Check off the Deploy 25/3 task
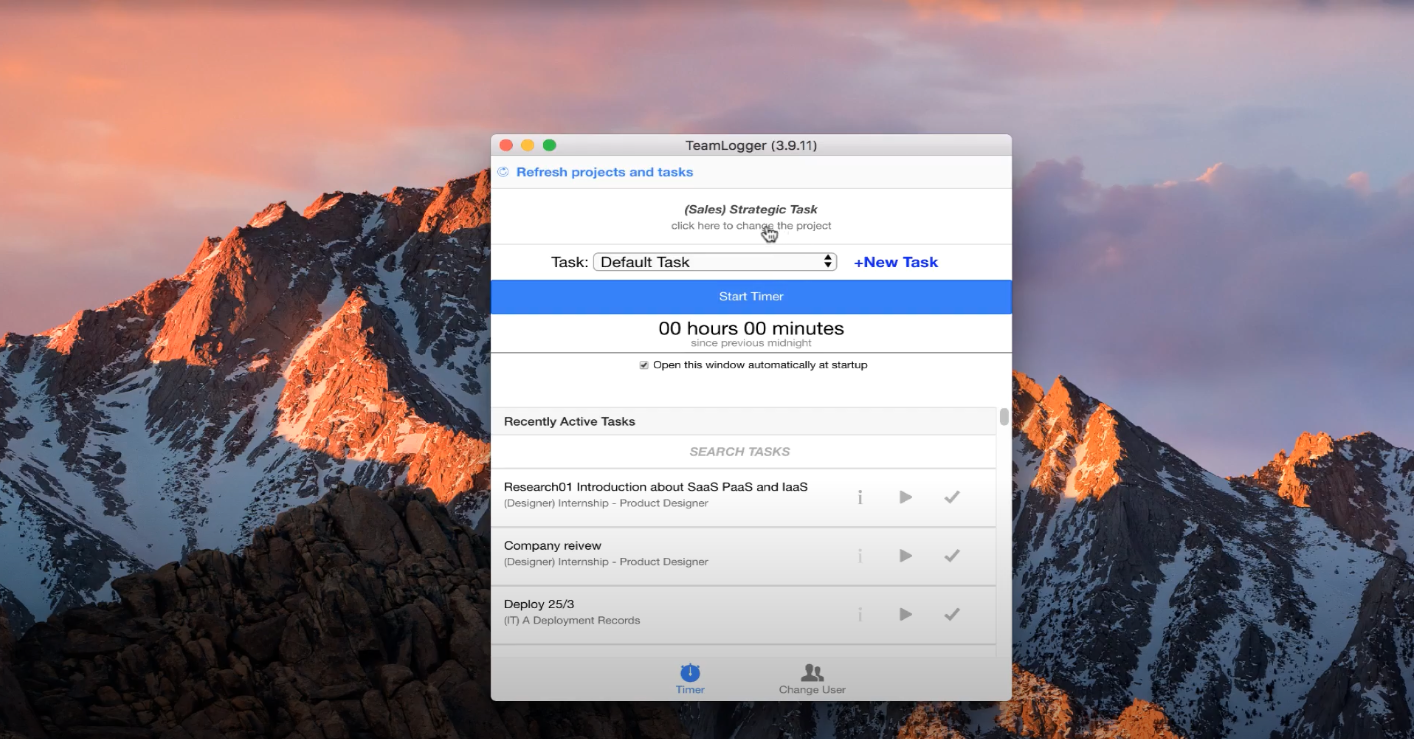 951,614
